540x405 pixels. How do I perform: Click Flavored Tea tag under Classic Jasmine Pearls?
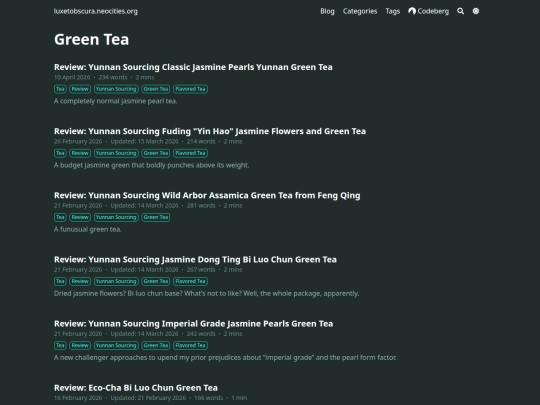[190, 89]
